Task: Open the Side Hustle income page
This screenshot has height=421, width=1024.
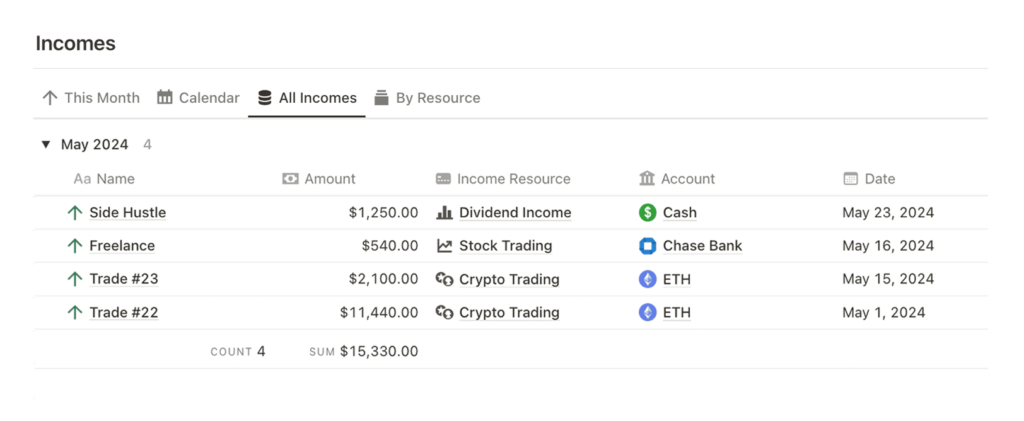Action: click(127, 213)
